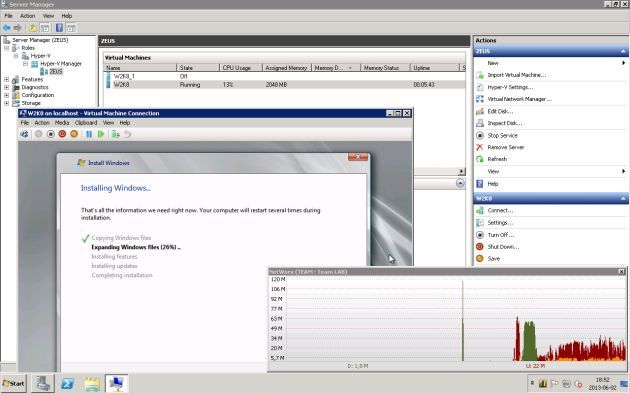Open Server Manager's File menu
Viewport: 630px width, 394px height.
pos(8,16)
